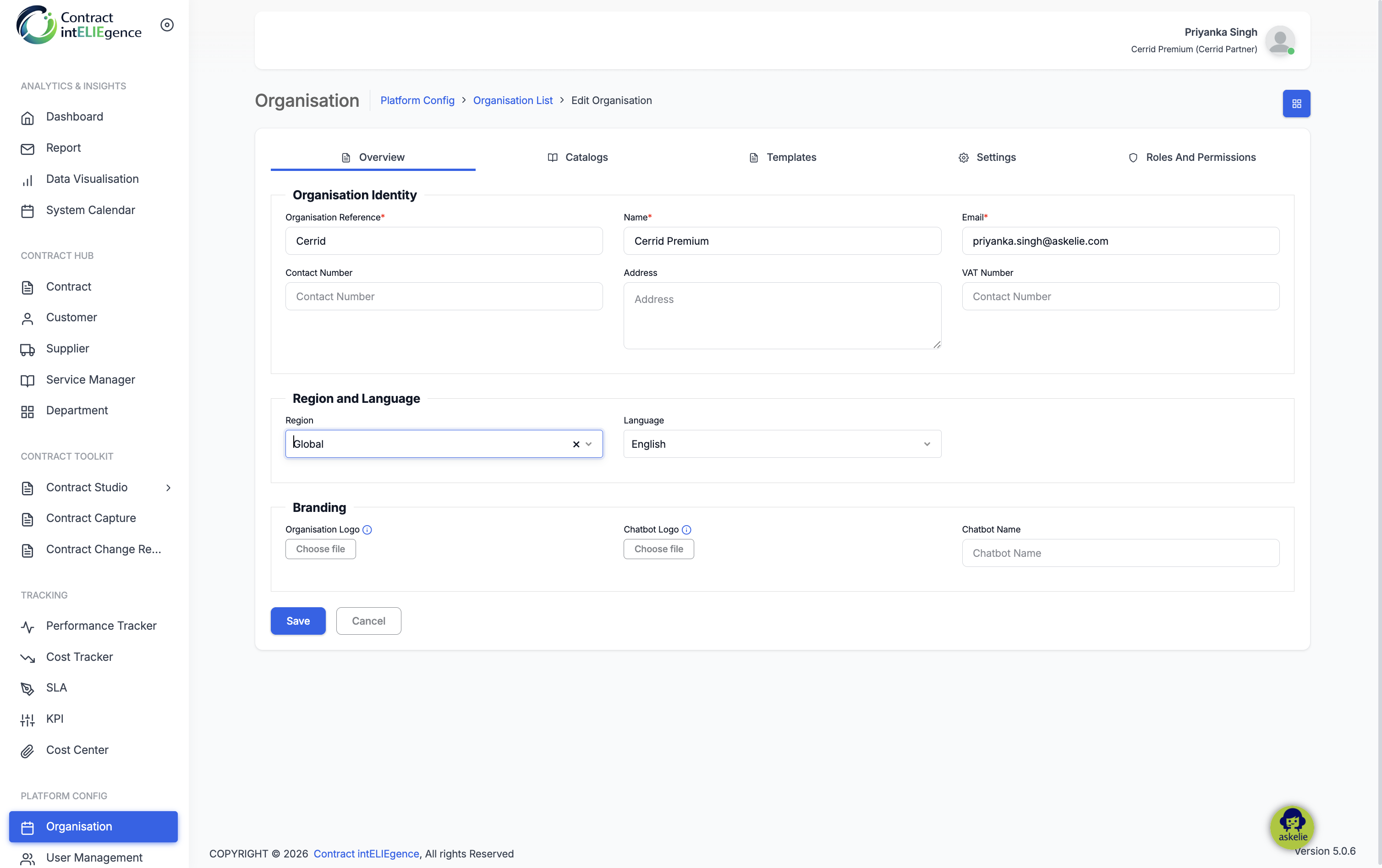
Task: Open the Region dropdown arrow
Action: point(589,444)
